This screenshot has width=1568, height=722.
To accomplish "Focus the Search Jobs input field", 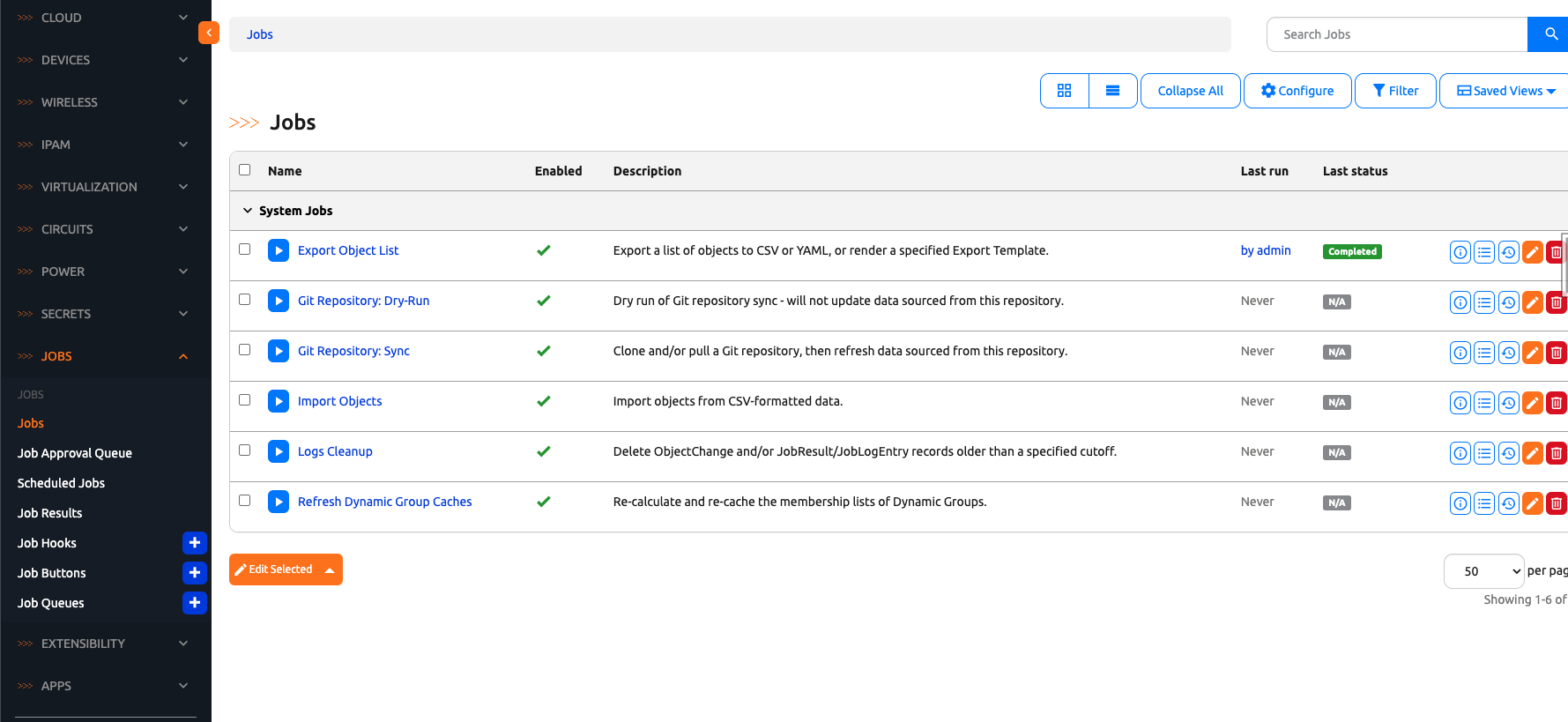I will click(x=1397, y=34).
